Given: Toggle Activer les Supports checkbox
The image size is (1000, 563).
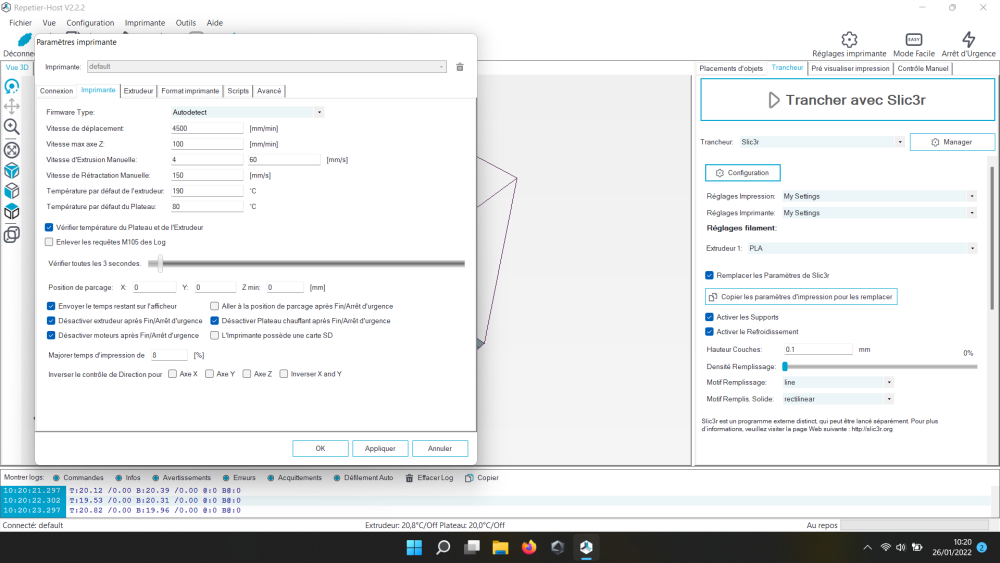Looking at the screenshot, I should [709, 317].
